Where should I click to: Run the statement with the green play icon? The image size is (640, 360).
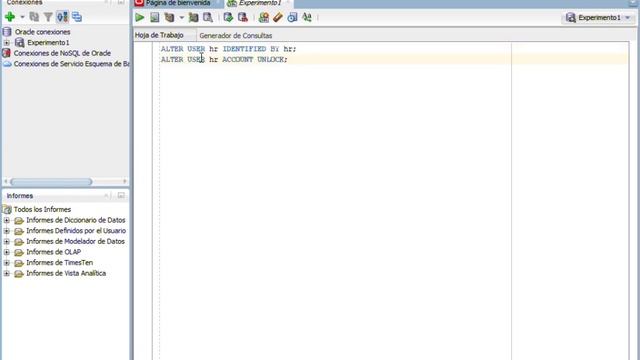coord(140,17)
